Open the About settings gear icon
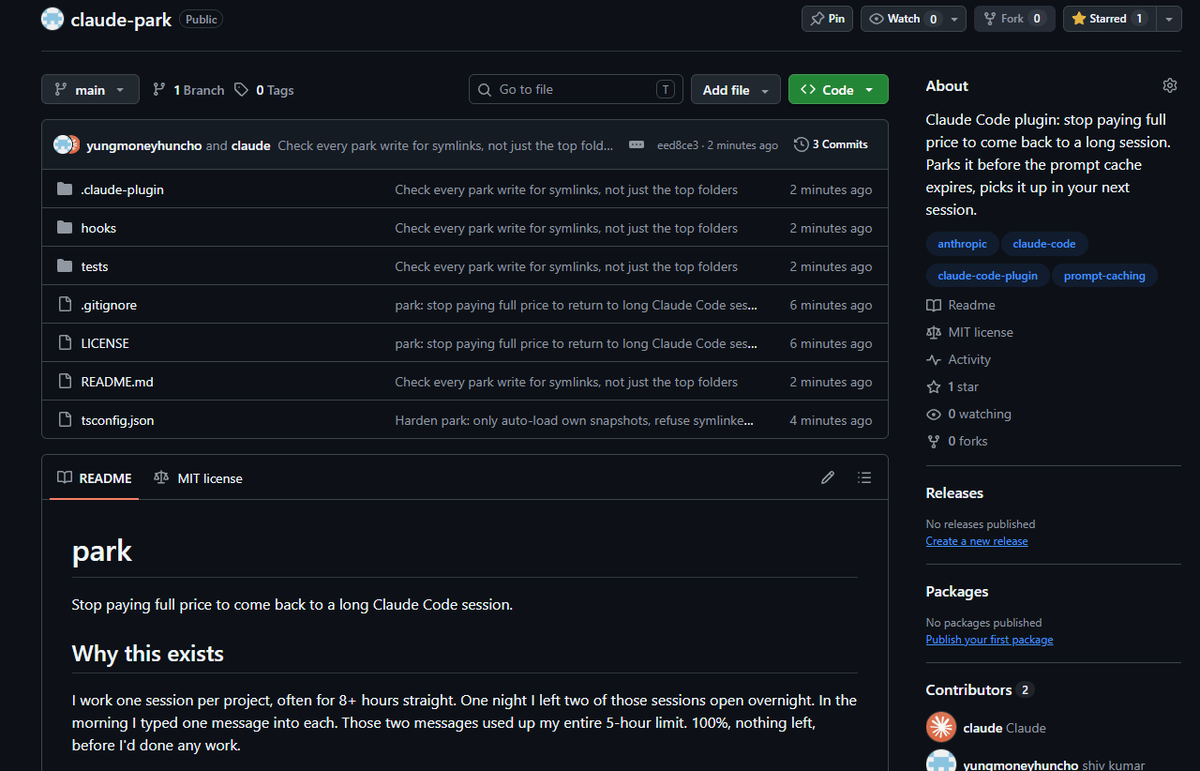This screenshot has height=771, width=1200. click(x=1170, y=86)
